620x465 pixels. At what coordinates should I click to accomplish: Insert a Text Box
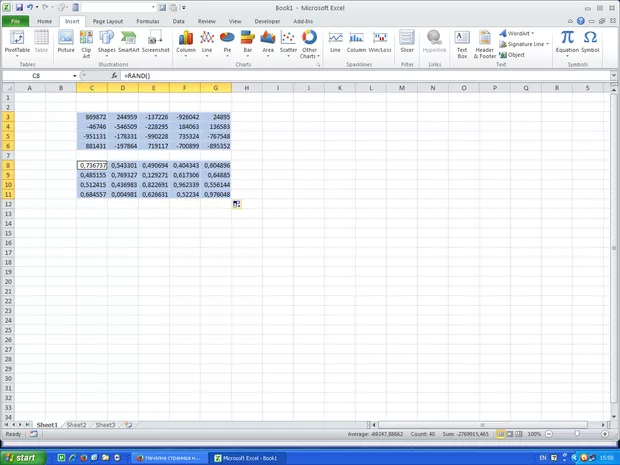(462, 41)
